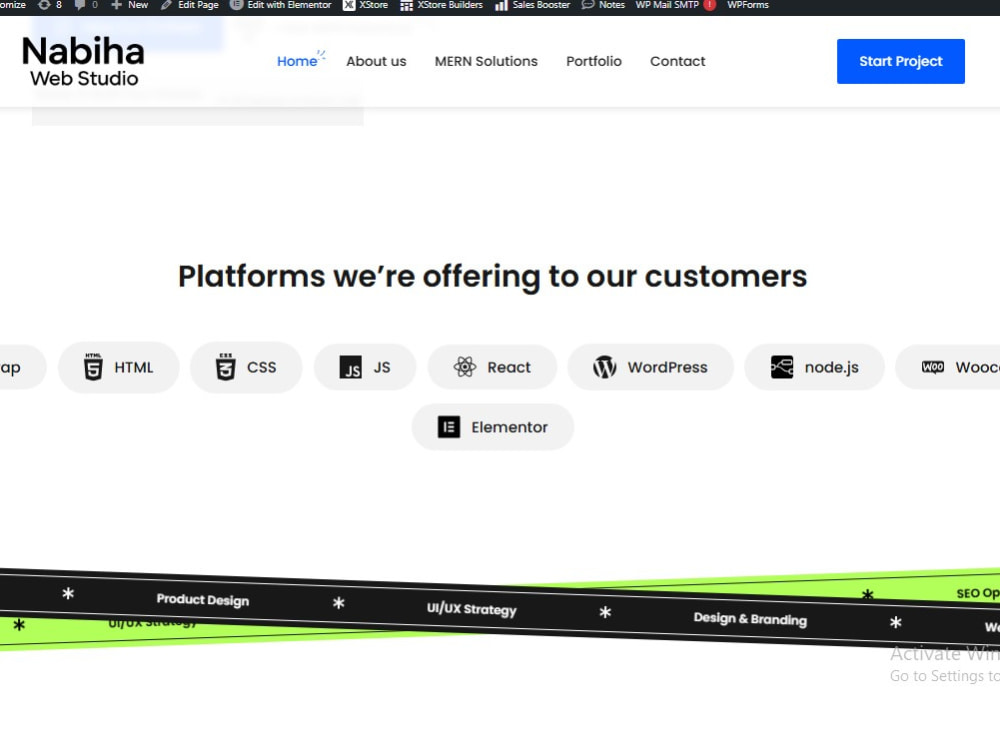Click the Sales Booster bar chart icon
This screenshot has height=750, width=1000.
tap(501, 6)
